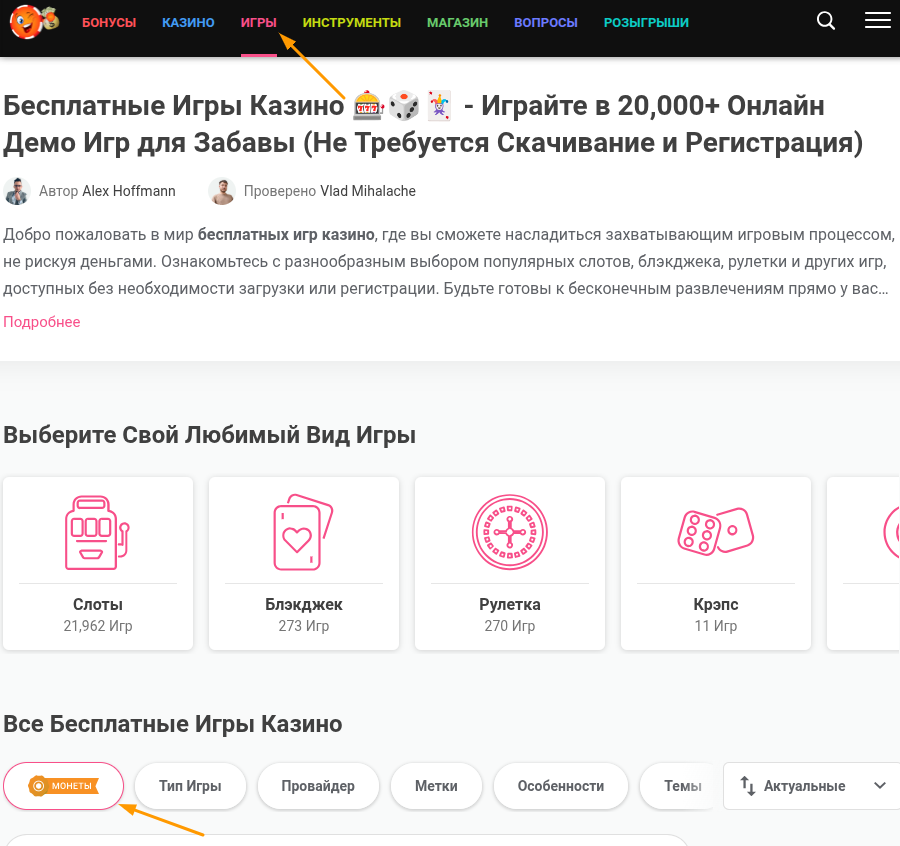Go to the Бонусы menu item
The image size is (900, 846).
[x=109, y=22]
